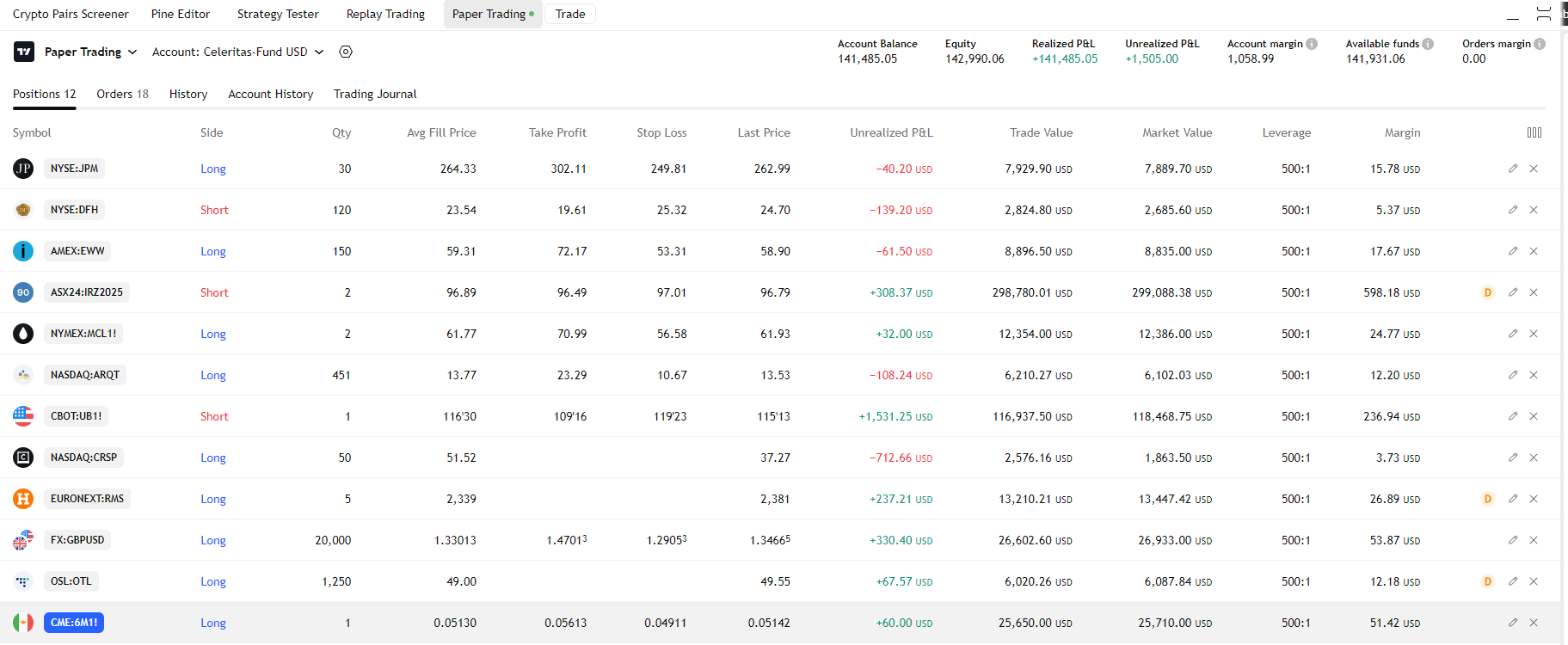Close the FX:GBPUSD position
The width and height of the screenshot is (1568, 645).
[1534, 540]
